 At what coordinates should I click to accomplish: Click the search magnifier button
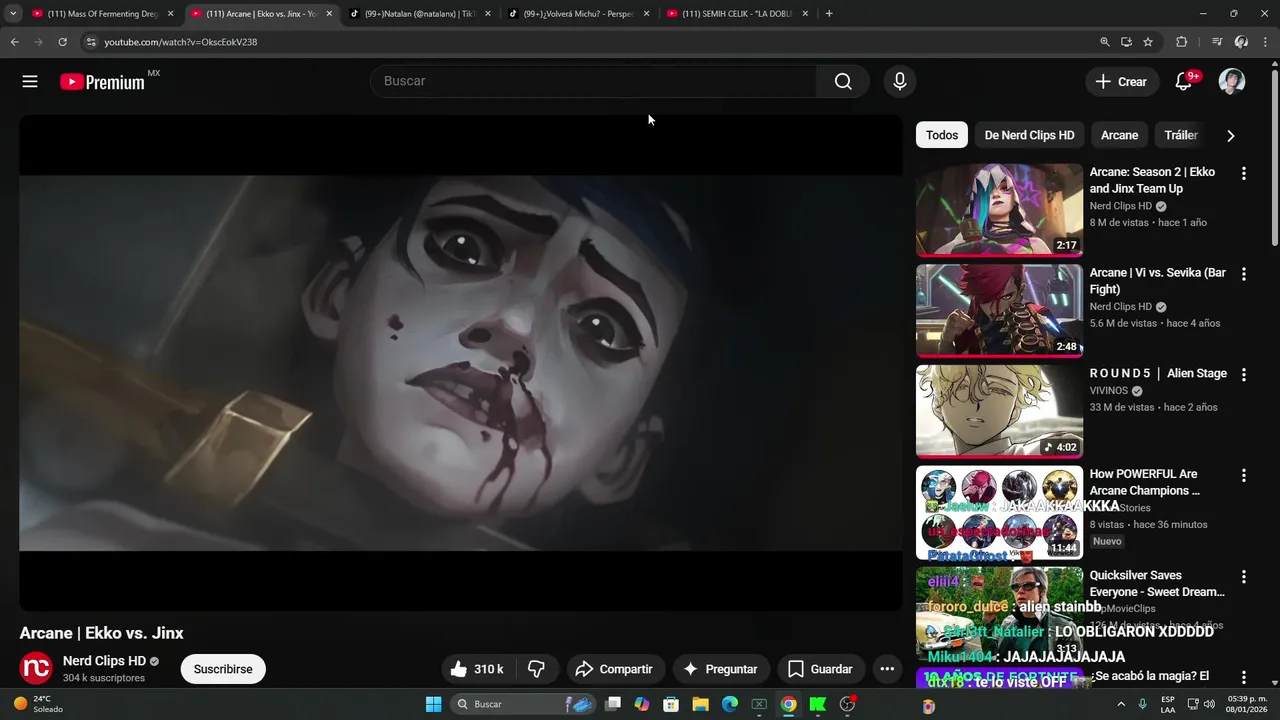pyautogui.click(x=843, y=82)
